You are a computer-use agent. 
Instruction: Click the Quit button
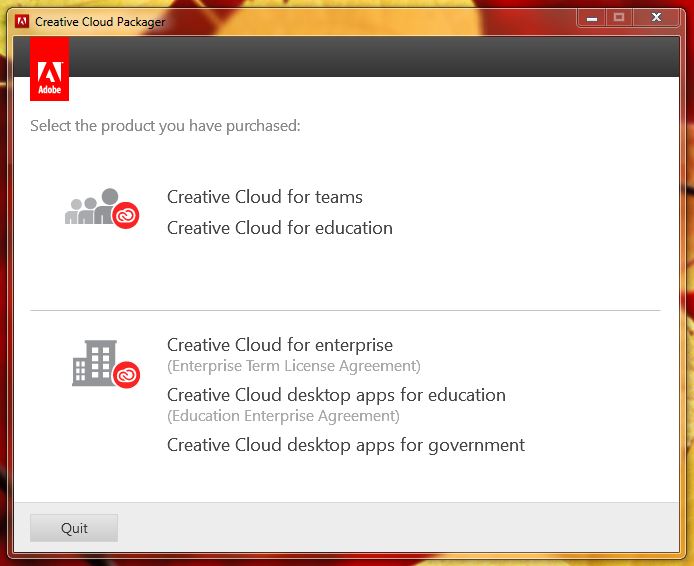(x=74, y=528)
